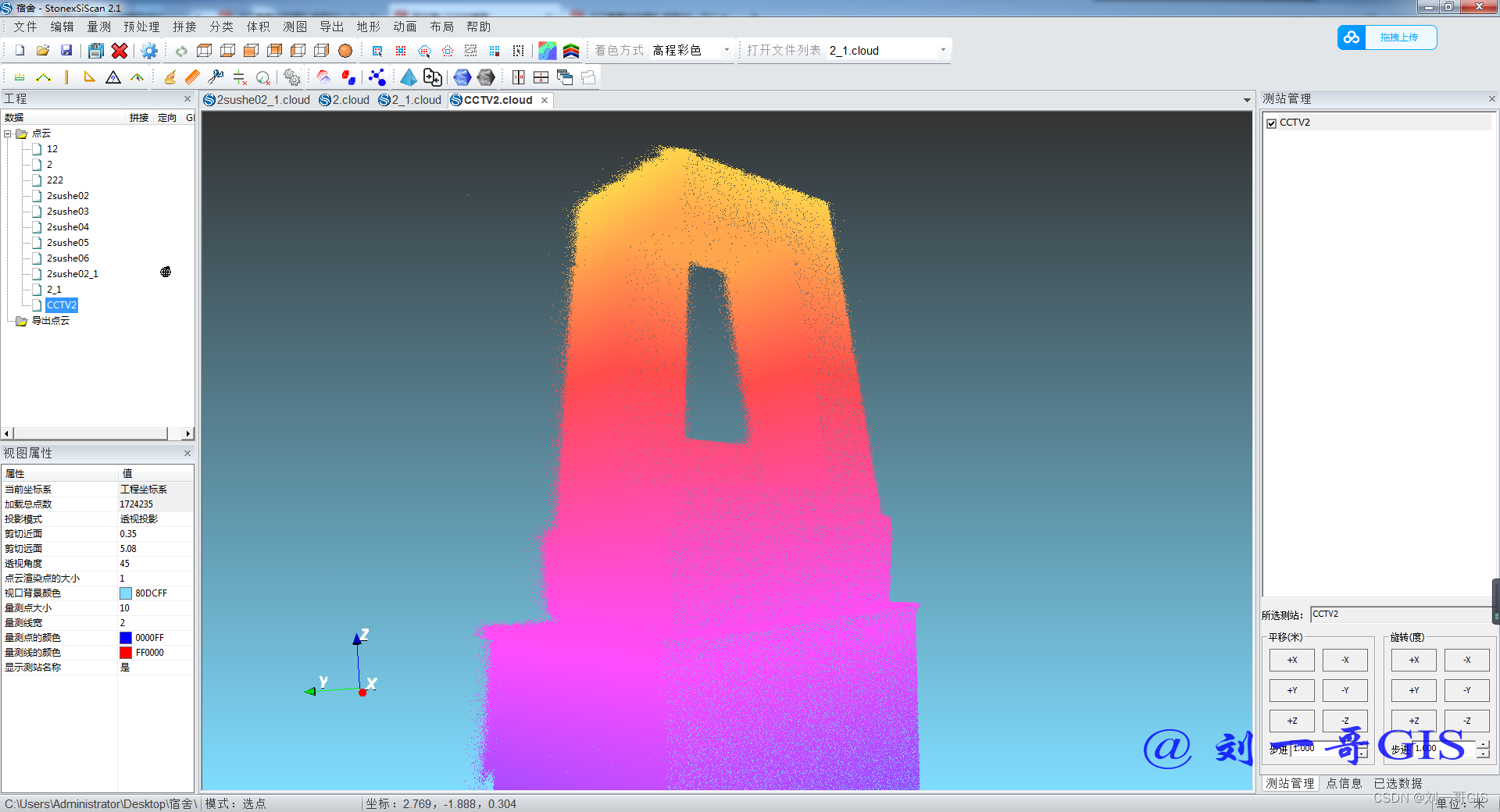Screen dimensions: 1500x812
Task: Click the vertical split window layout icon
Action: (518, 77)
